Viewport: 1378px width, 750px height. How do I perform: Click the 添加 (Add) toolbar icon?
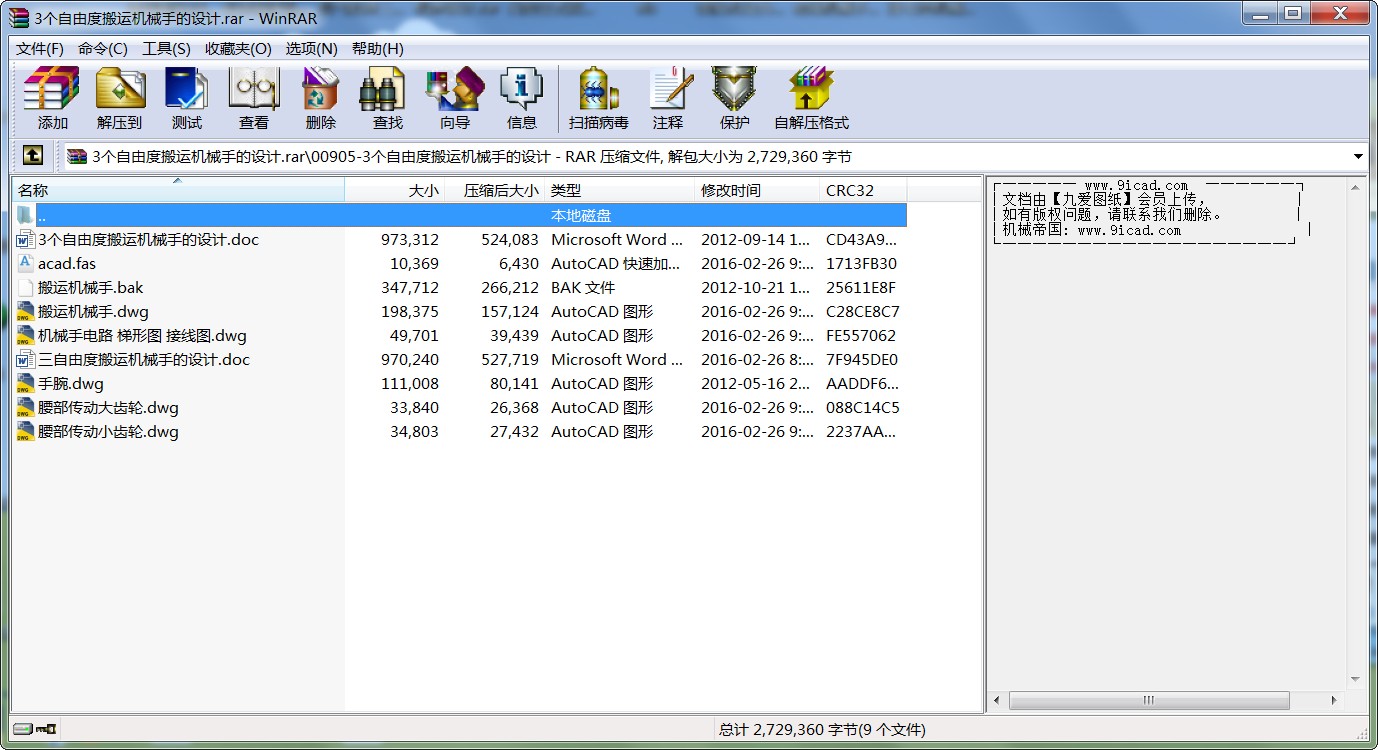pyautogui.click(x=52, y=99)
